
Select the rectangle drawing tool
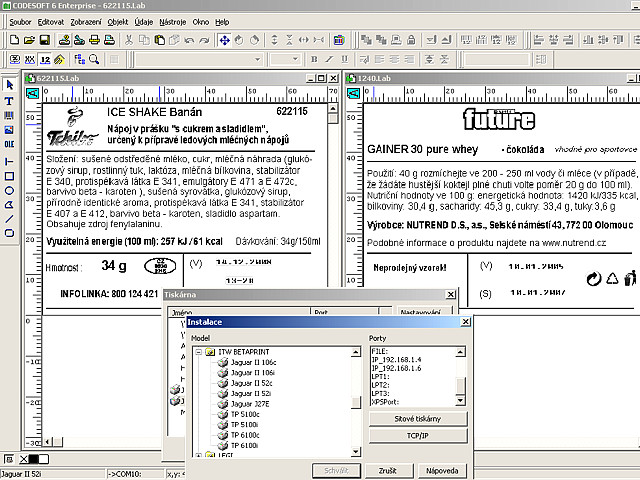[9, 176]
